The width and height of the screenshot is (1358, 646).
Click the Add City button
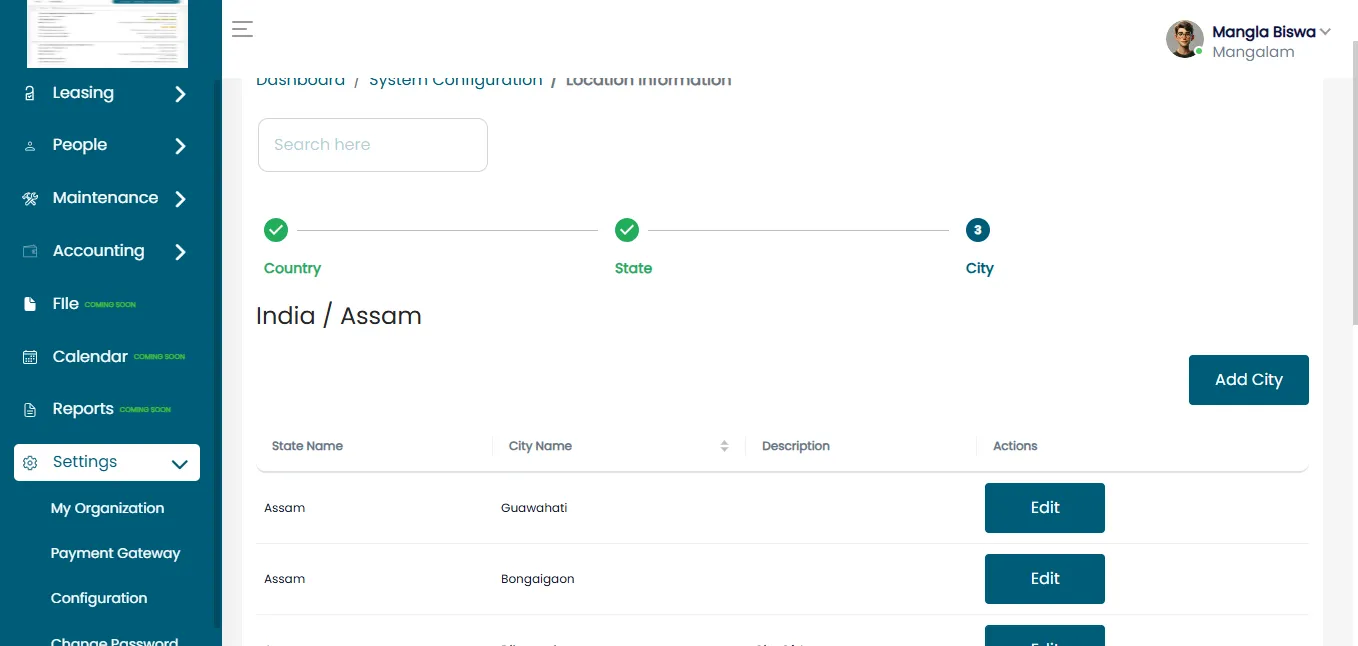[x=1249, y=380]
